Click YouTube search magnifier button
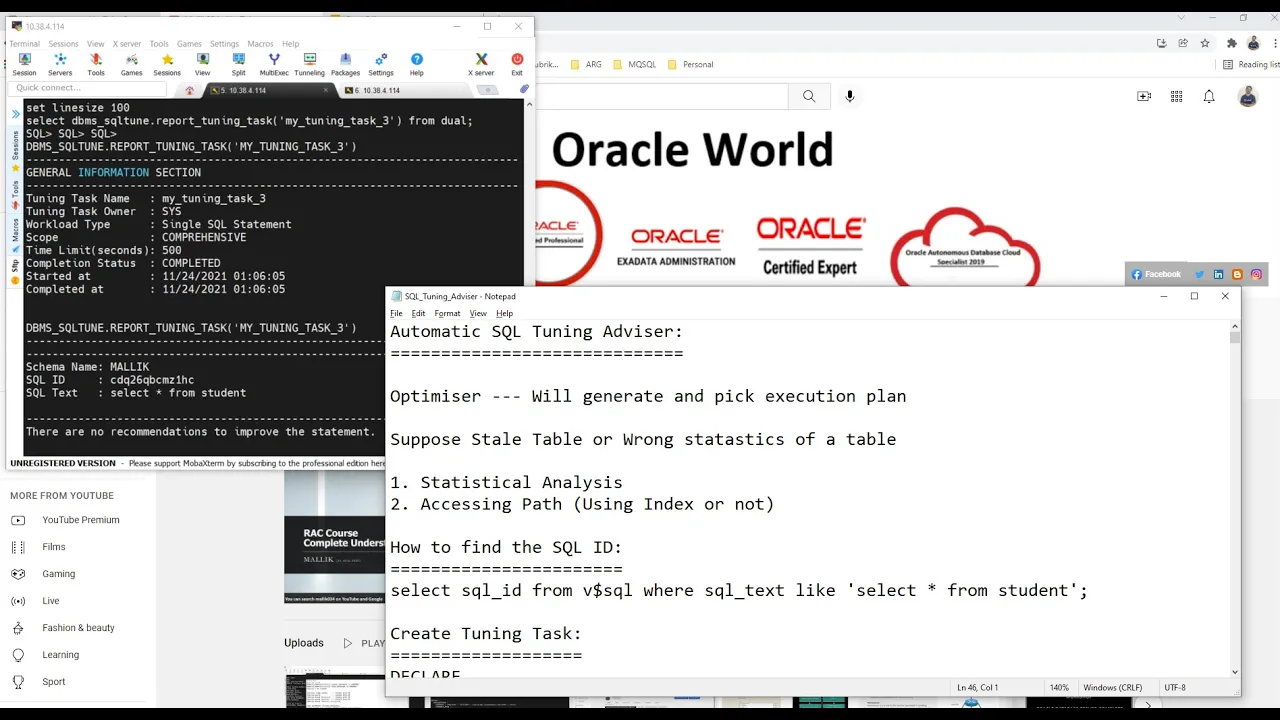The height and width of the screenshot is (720, 1280). (809, 96)
